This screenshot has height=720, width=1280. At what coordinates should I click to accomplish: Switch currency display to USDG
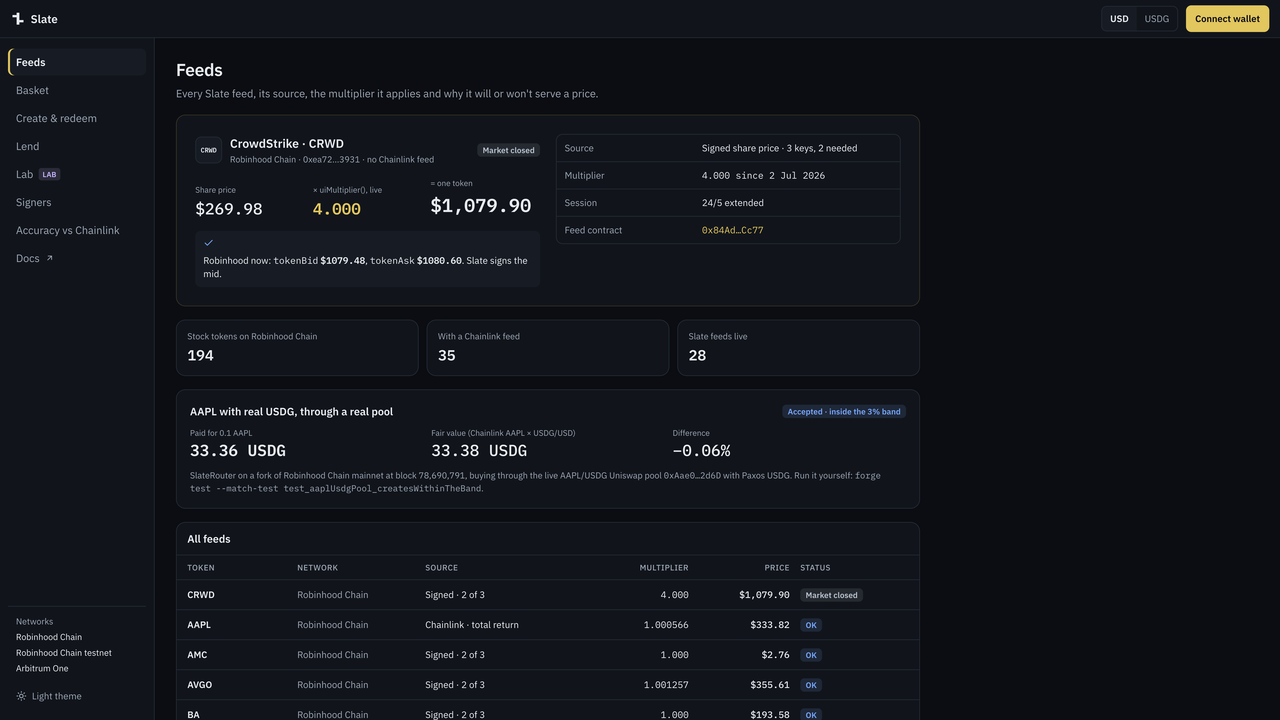click(x=1157, y=19)
